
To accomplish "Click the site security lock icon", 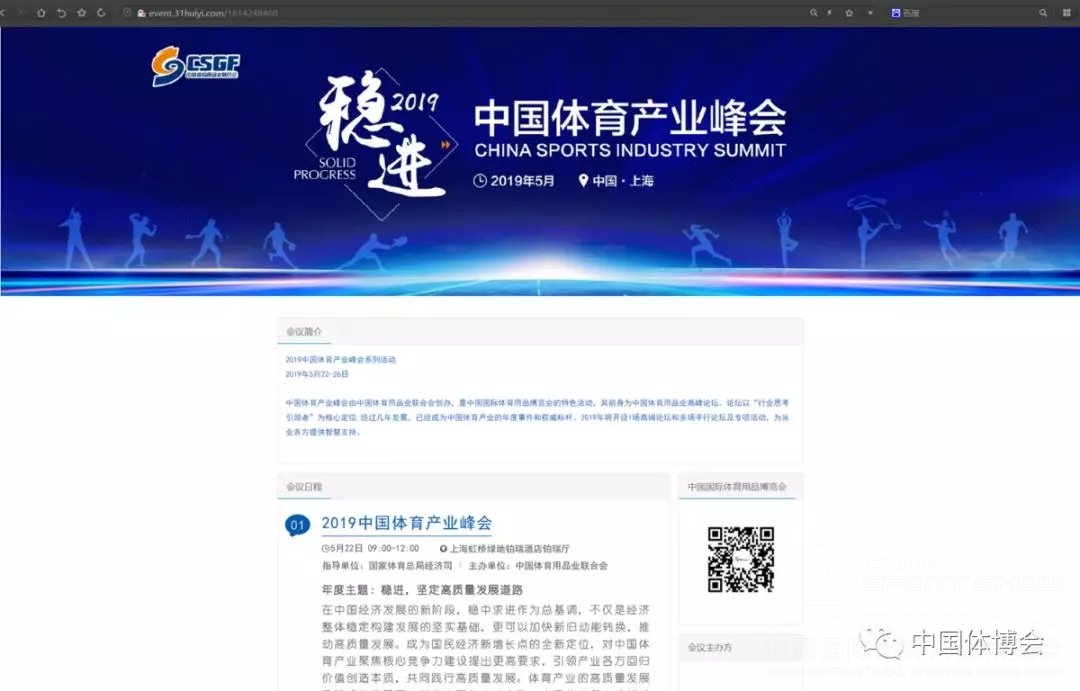I will pyautogui.click(x=141, y=13).
